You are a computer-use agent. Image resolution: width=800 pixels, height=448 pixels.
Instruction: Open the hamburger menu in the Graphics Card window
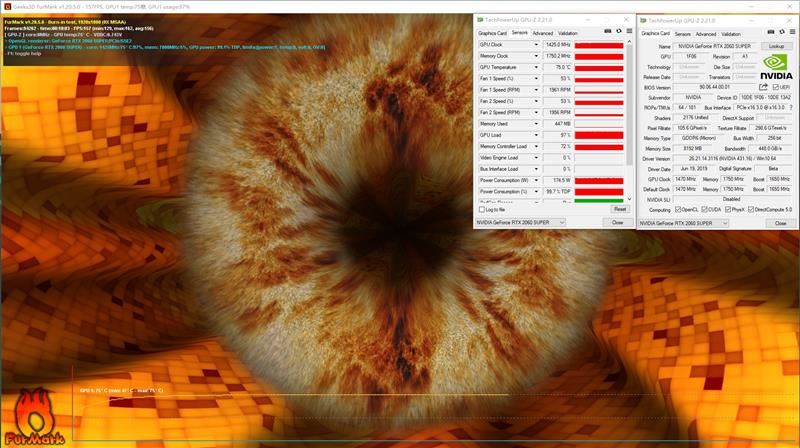coord(792,32)
